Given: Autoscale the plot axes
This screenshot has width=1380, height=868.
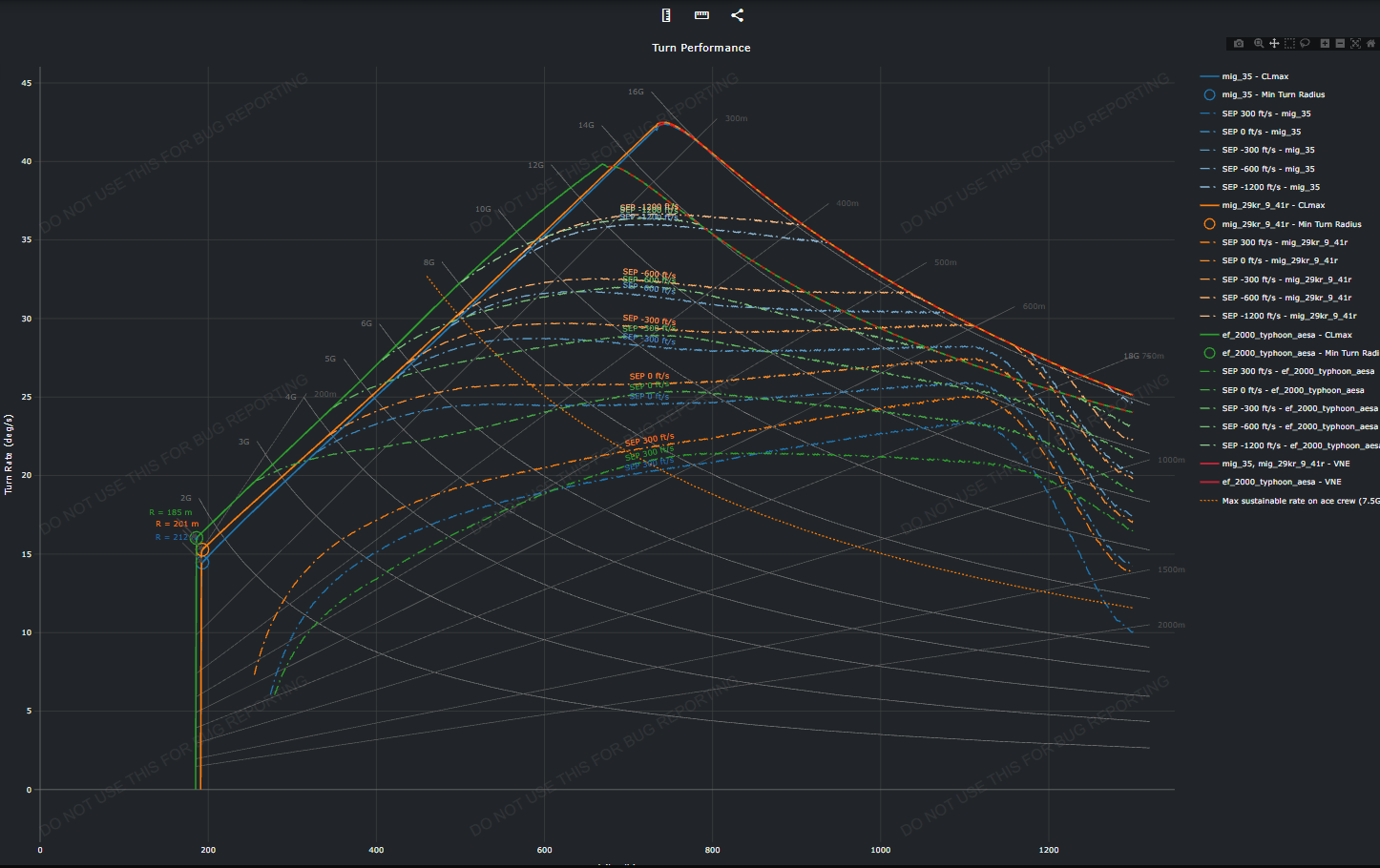Looking at the screenshot, I should tap(1355, 43).
